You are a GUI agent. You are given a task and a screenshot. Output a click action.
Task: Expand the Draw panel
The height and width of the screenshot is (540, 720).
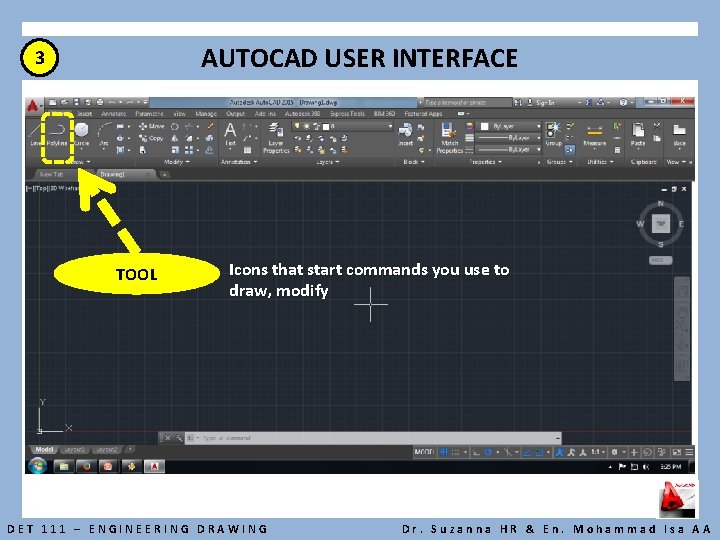81,162
